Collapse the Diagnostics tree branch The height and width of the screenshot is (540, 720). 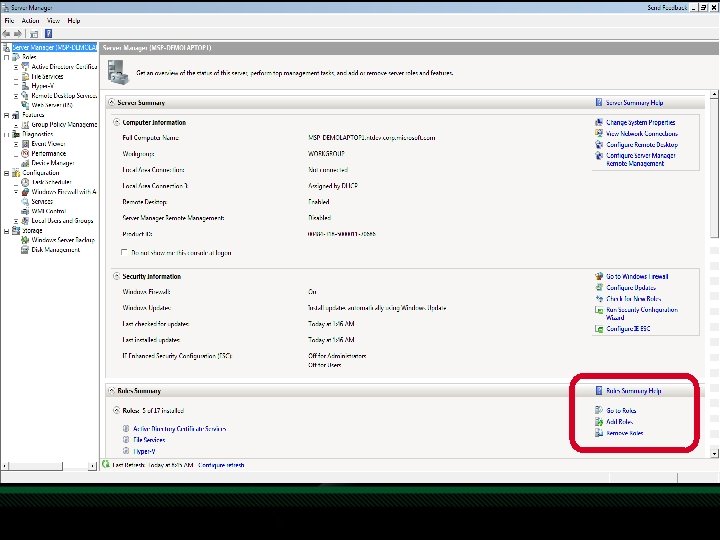pos(6,135)
